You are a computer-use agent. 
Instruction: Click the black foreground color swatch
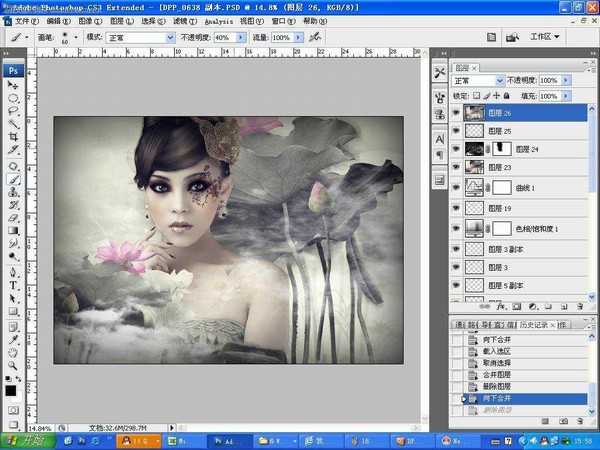click(11, 390)
